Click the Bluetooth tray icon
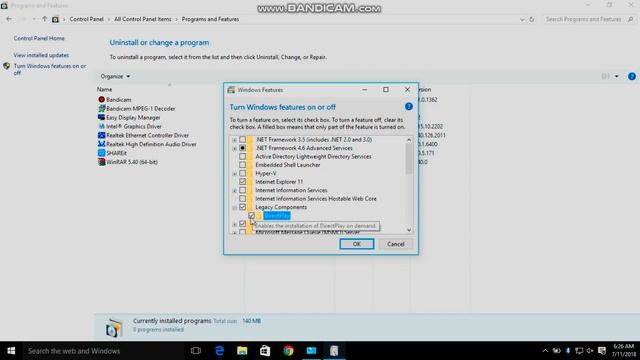 [568, 351]
